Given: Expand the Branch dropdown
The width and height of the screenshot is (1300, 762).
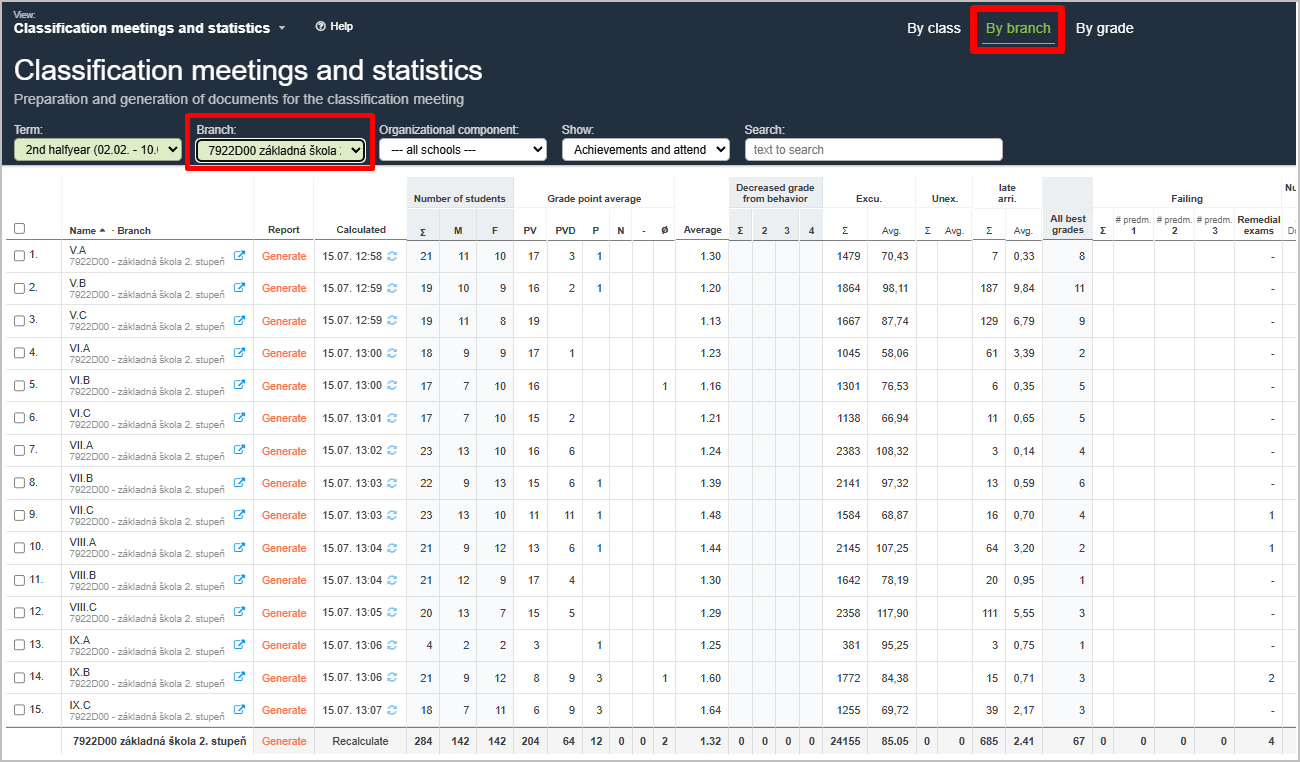Looking at the screenshot, I should point(280,150).
